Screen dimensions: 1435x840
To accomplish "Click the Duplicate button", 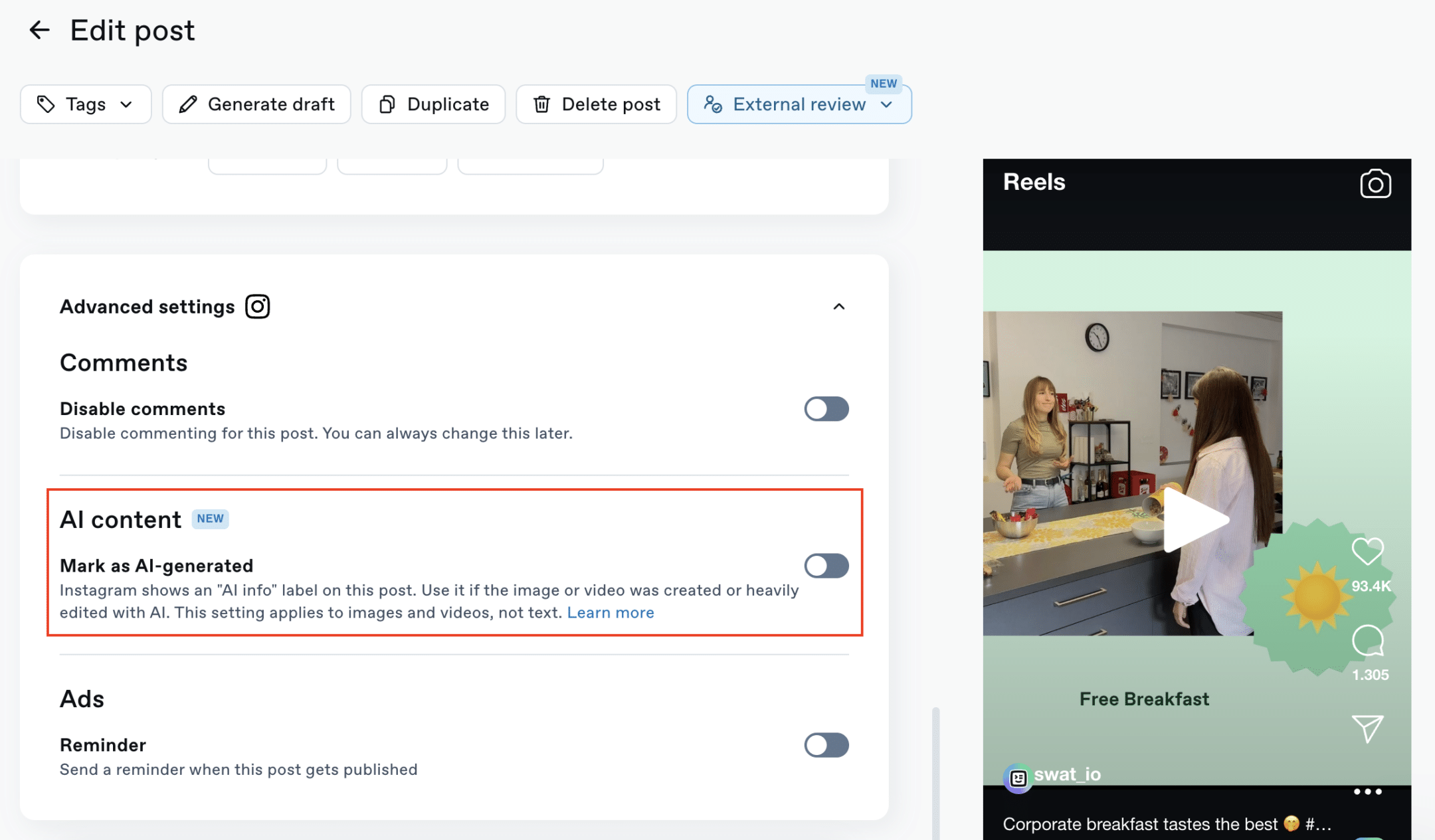I will (x=433, y=104).
